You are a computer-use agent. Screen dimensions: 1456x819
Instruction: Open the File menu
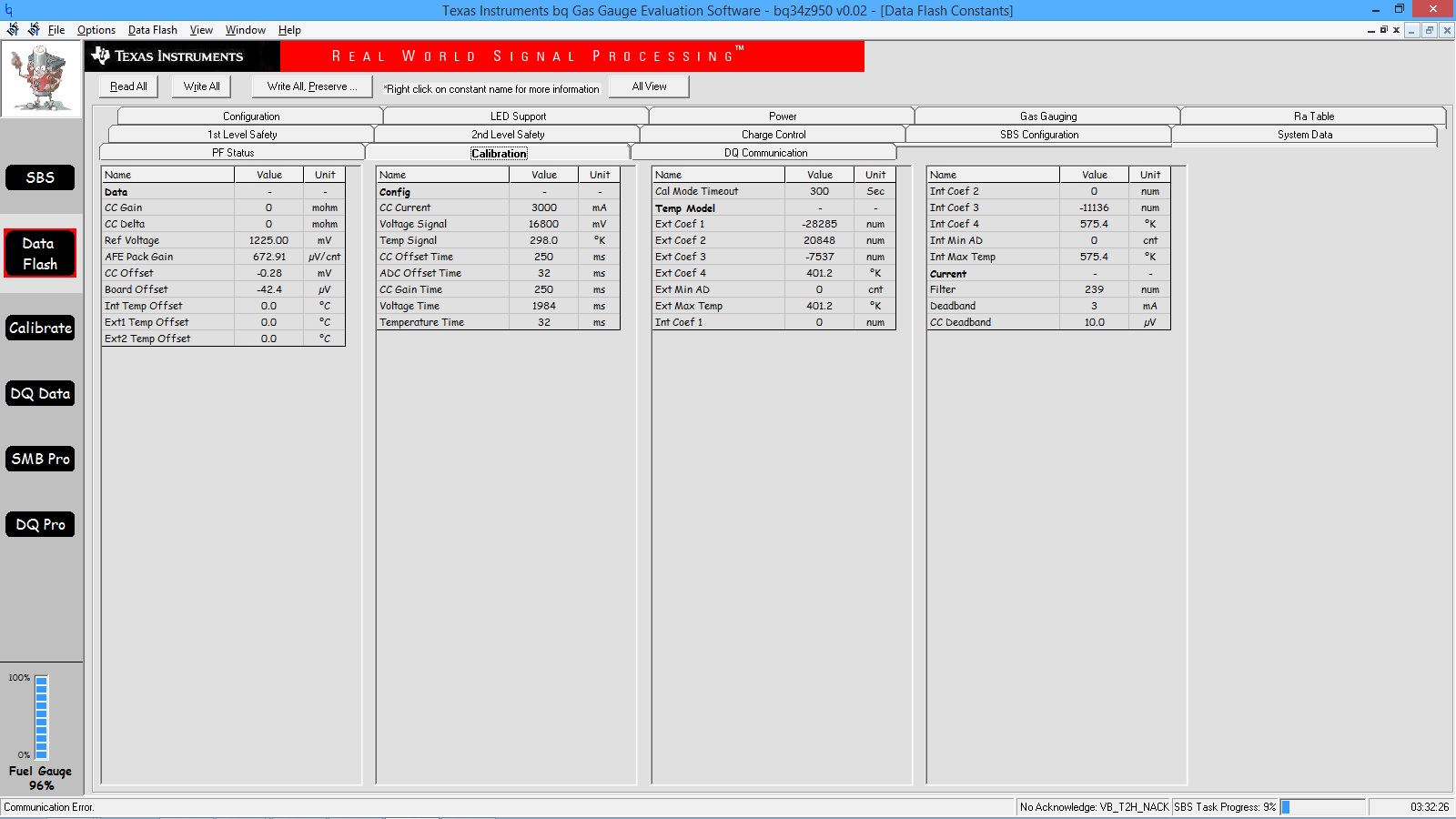pos(56,30)
